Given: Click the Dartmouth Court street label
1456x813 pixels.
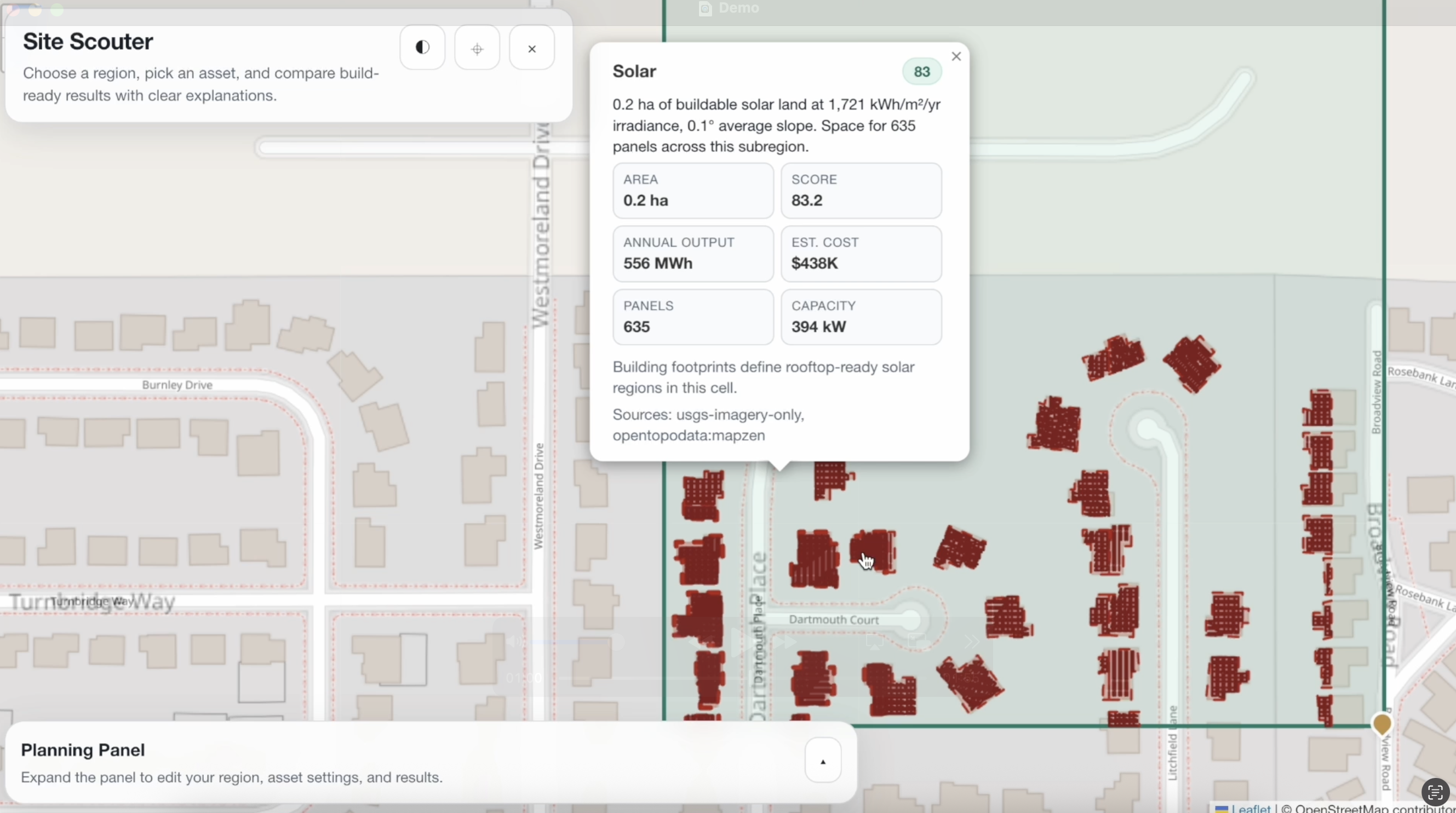Looking at the screenshot, I should pos(834,620).
